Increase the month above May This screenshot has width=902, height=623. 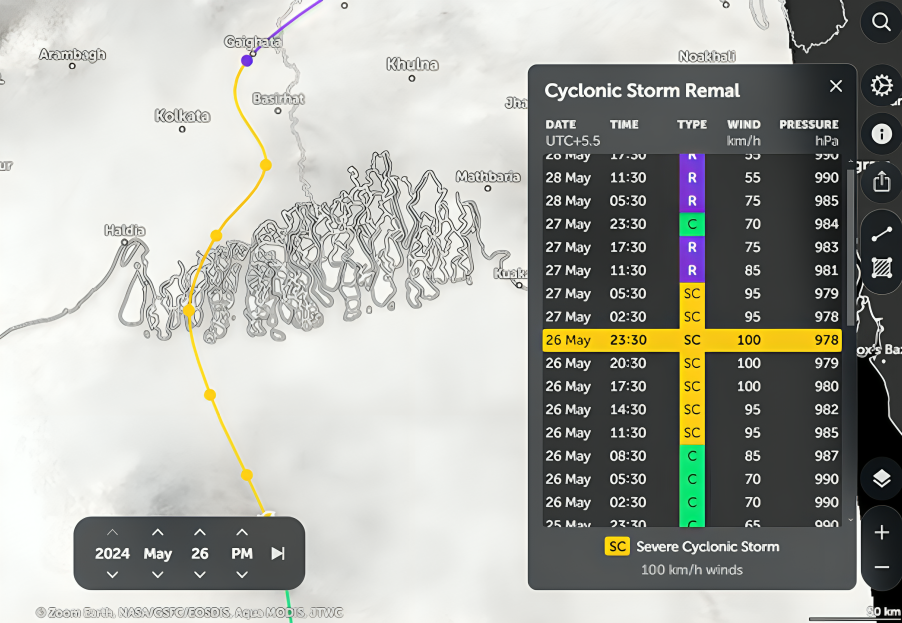tap(158, 532)
